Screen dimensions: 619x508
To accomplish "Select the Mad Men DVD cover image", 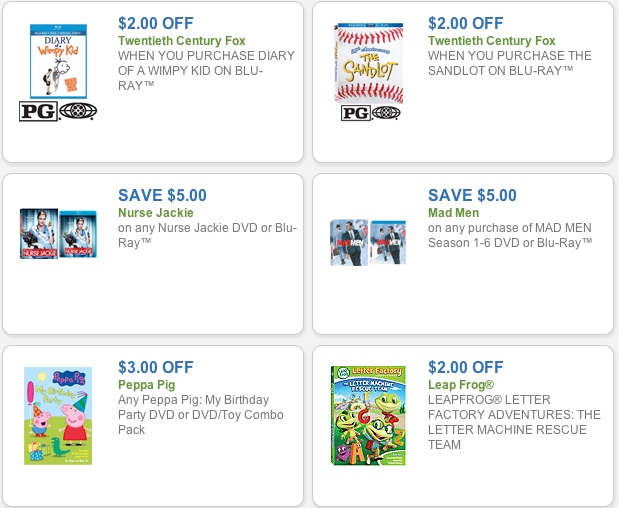I will tap(368, 242).
